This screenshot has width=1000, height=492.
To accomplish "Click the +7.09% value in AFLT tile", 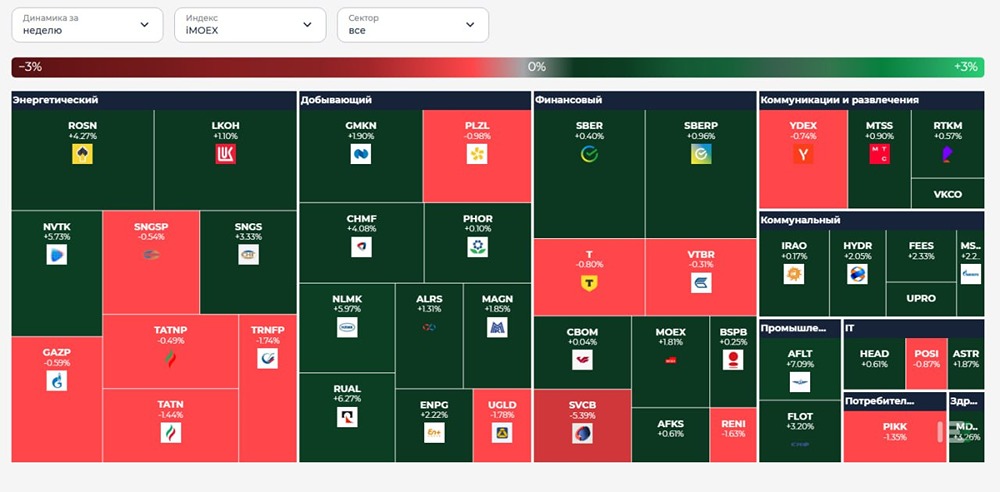I will (800, 364).
